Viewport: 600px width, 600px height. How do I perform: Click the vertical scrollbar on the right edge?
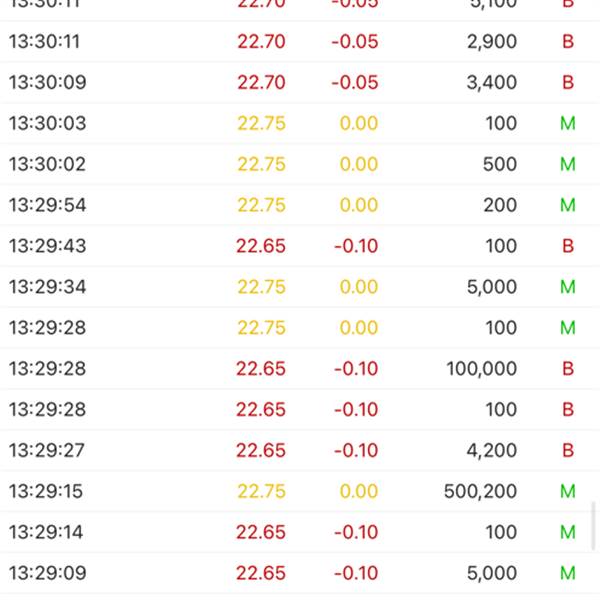[x=594, y=526]
